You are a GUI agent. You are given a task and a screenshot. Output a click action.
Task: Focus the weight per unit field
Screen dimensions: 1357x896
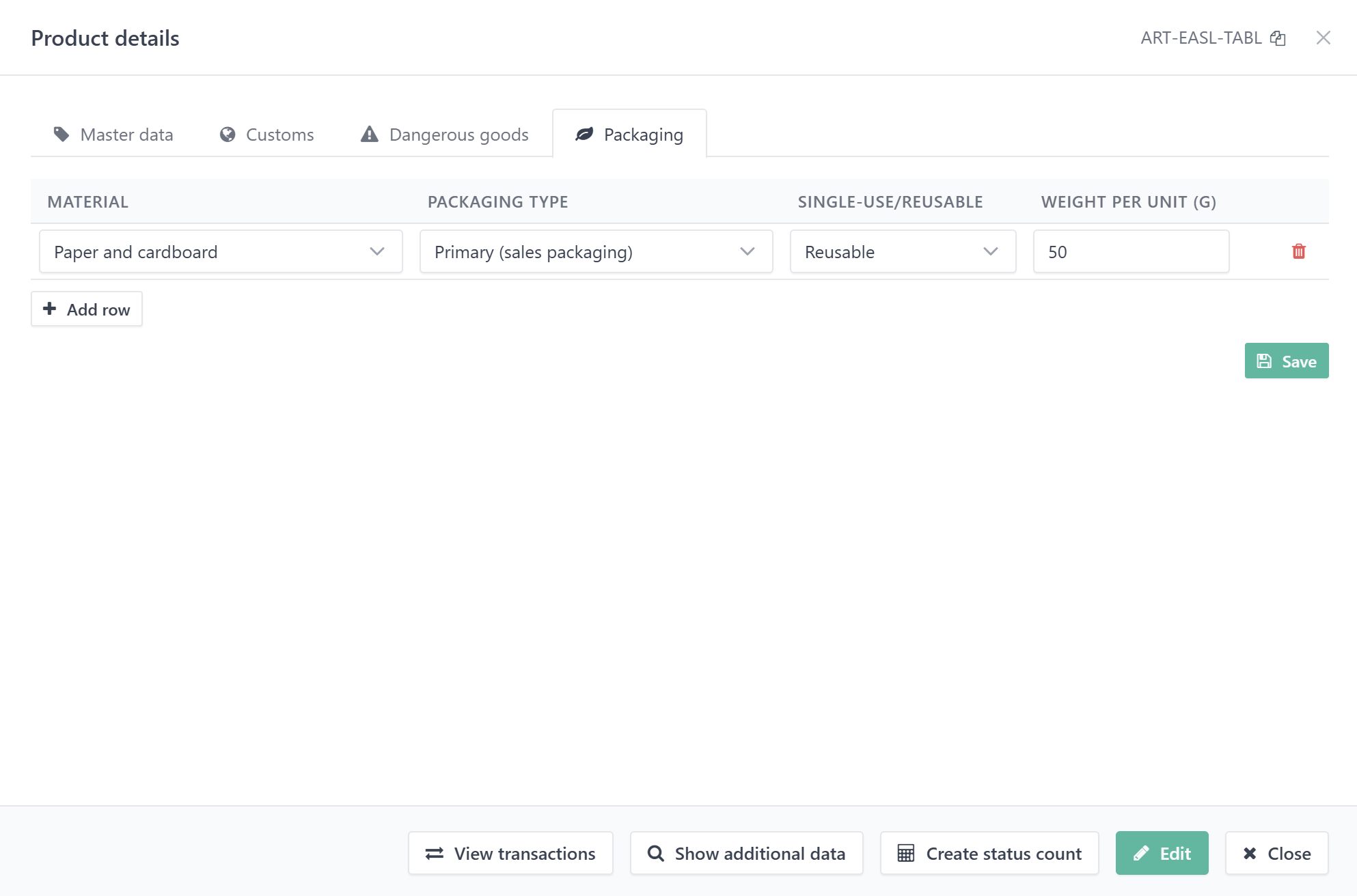coord(1132,252)
